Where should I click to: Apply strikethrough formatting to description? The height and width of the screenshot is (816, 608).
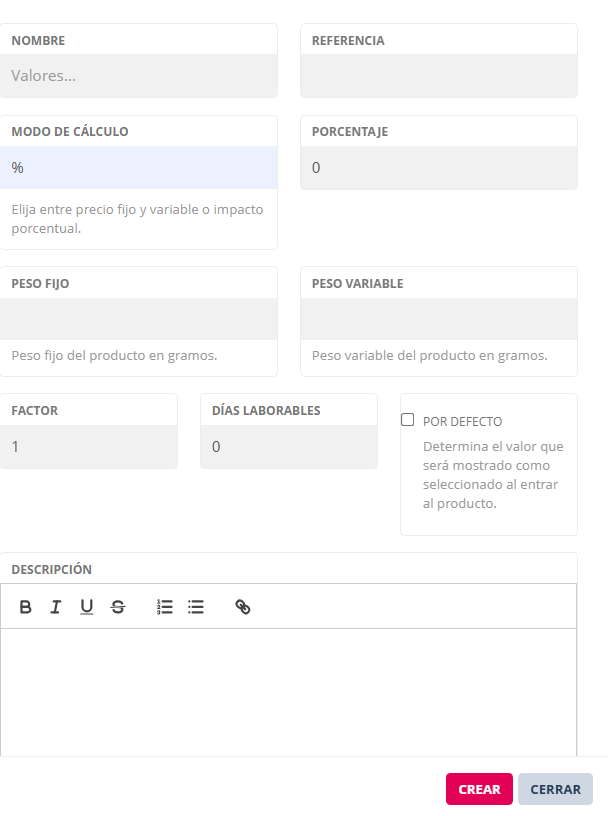tap(118, 607)
